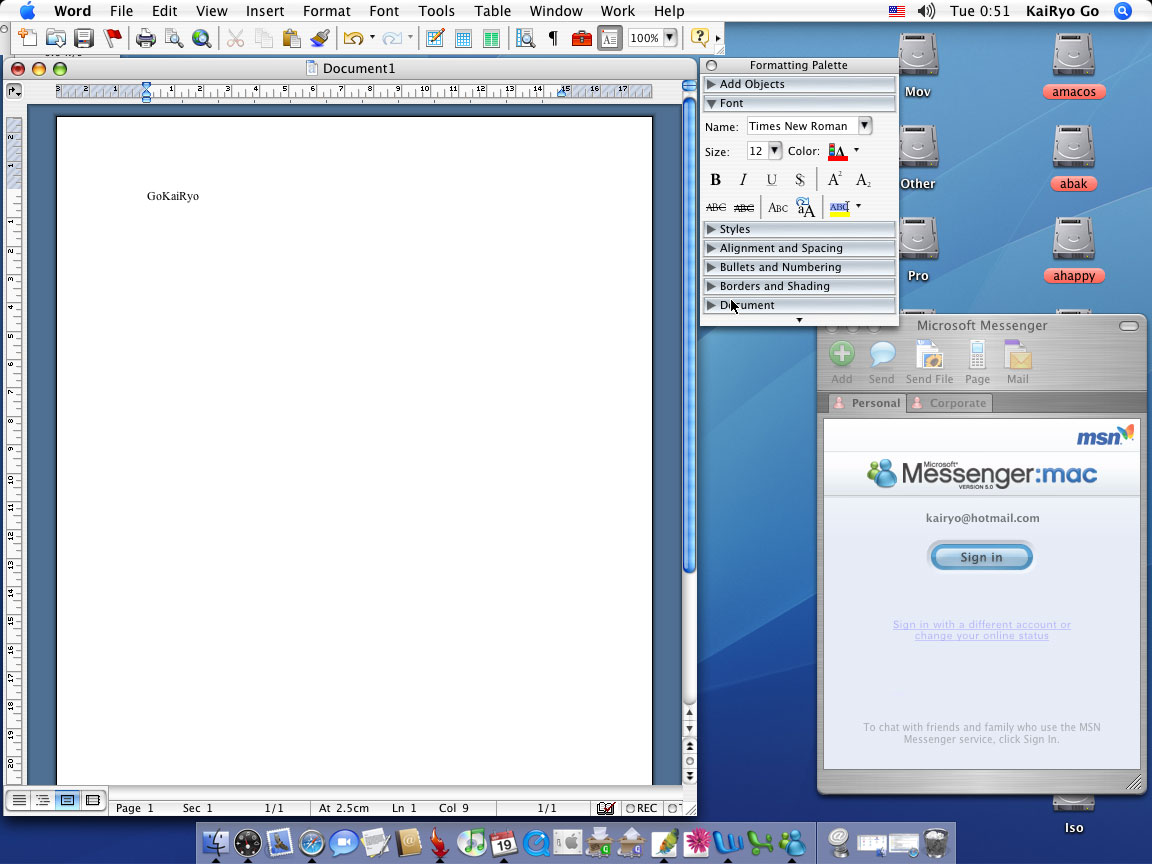Screen dimensions: 1152x864
Task: Click the Insert Table grid icon
Action: click(x=463, y=38)
